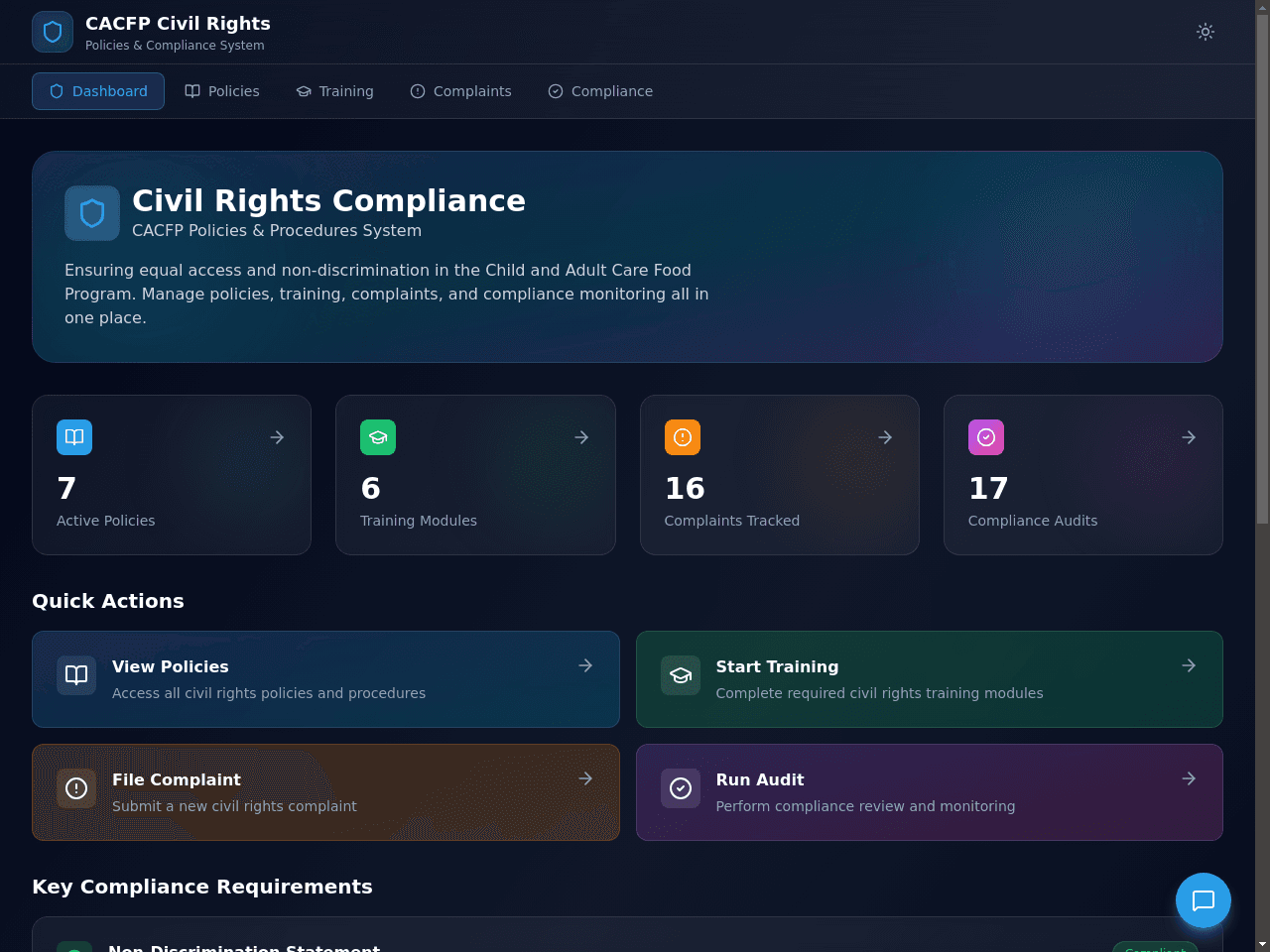This screenshot has height=952, width=1270.
Task: Click the Quick Actions section heading
Action: click(x=108, y=601)
